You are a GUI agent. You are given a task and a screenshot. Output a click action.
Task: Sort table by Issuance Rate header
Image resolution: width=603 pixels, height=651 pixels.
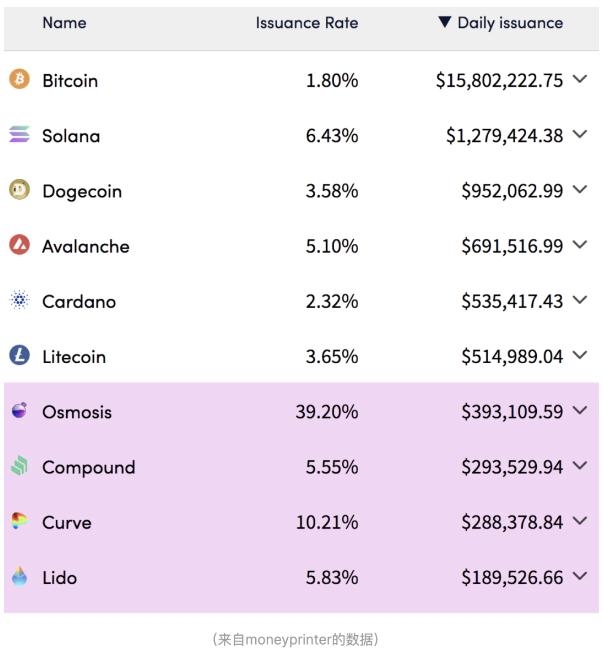pos(306,23)
